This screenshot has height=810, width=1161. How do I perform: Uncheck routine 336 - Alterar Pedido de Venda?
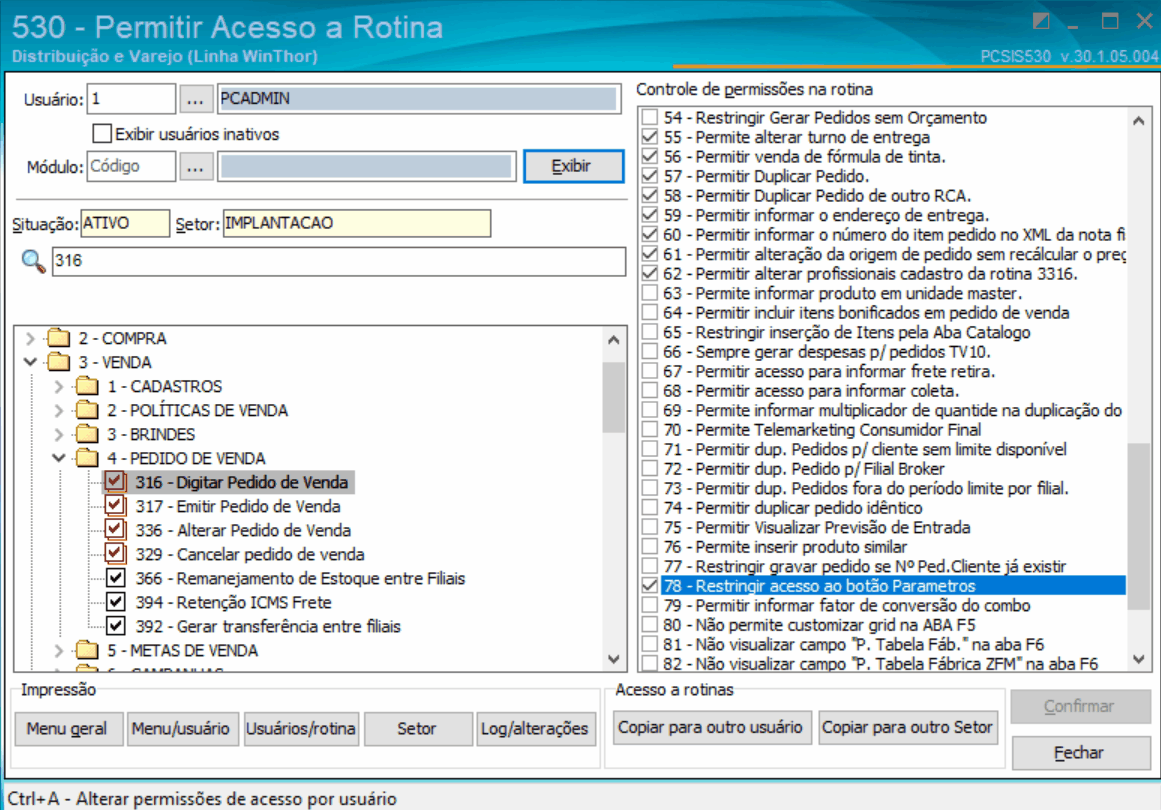pos(115,530)
